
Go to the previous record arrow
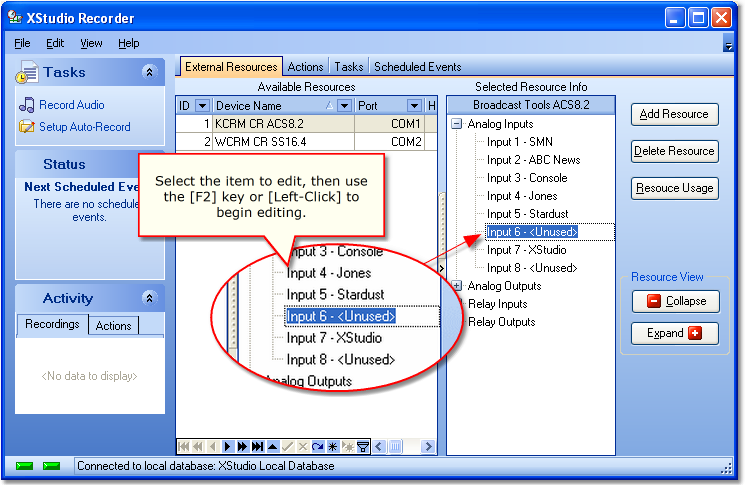coord(213,447)
